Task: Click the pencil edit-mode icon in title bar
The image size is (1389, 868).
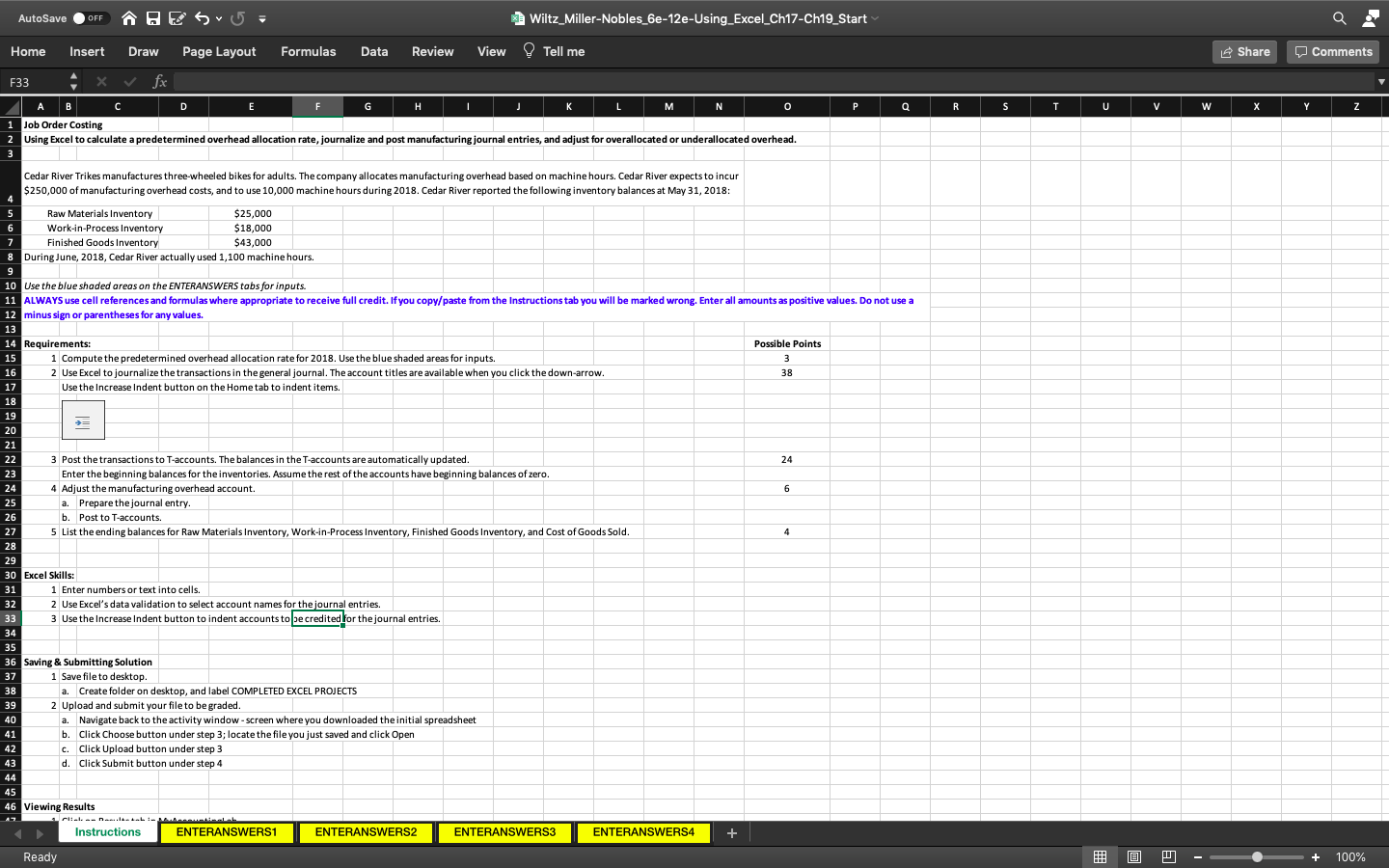Action: tap(178, 17)
